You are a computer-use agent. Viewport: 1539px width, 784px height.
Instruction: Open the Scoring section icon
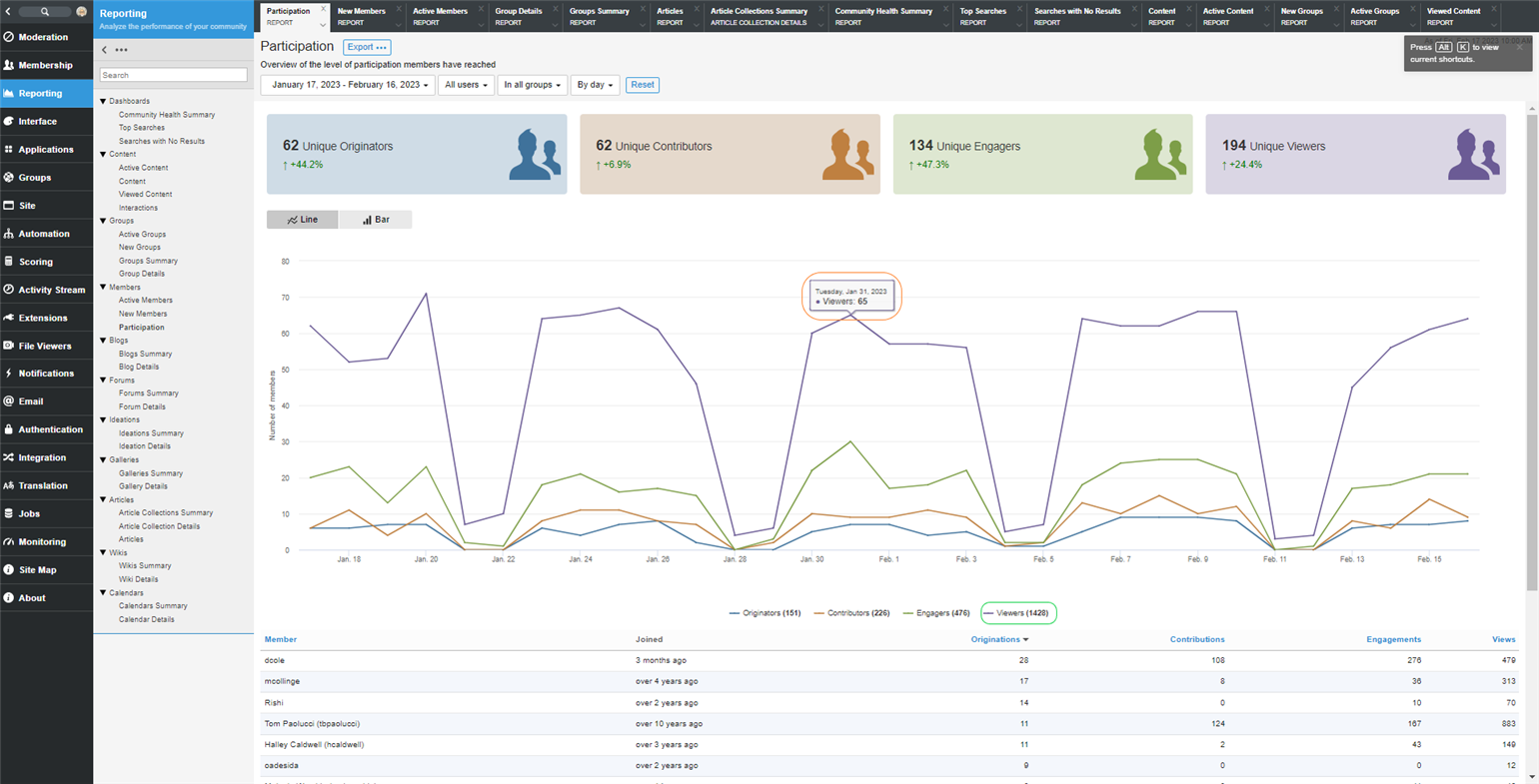pyautogui.click(x=9, y=262)
